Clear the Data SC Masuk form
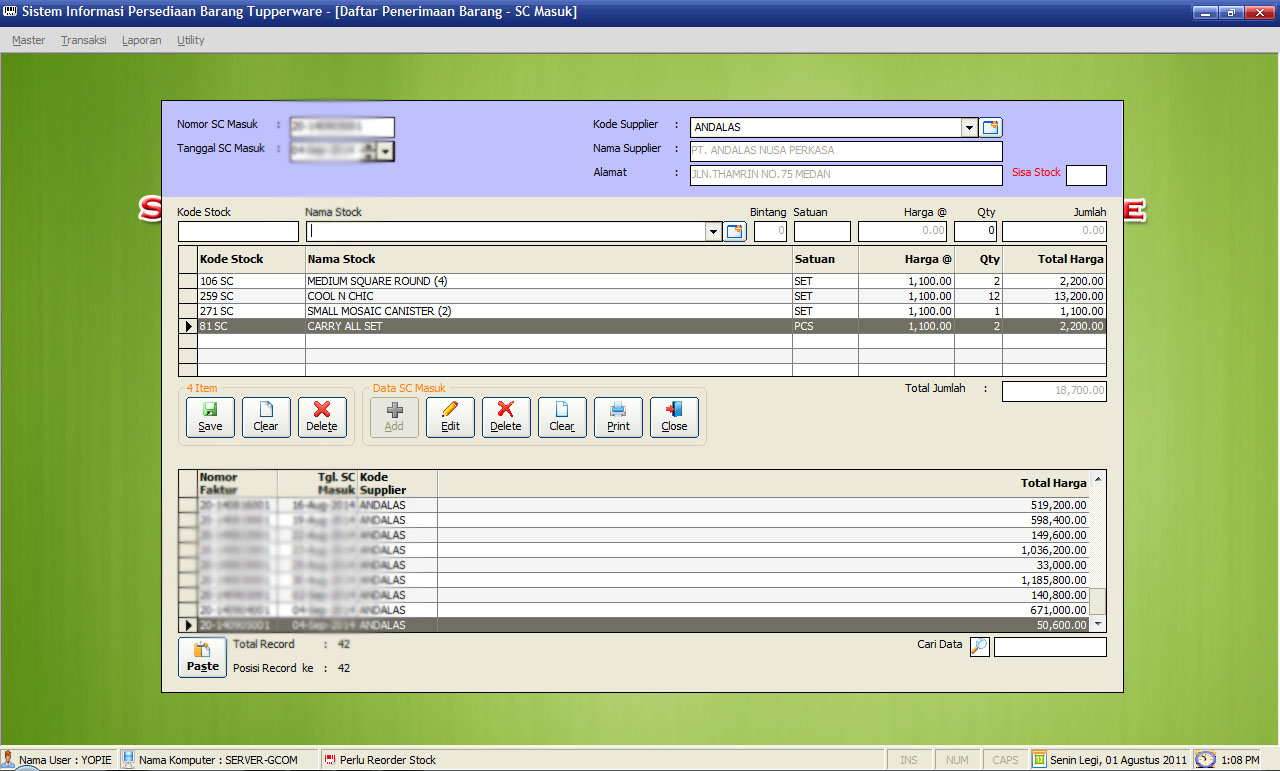The height and width of the screenshot is (771, 1280). pyautogui.click(x=562, y=417)
